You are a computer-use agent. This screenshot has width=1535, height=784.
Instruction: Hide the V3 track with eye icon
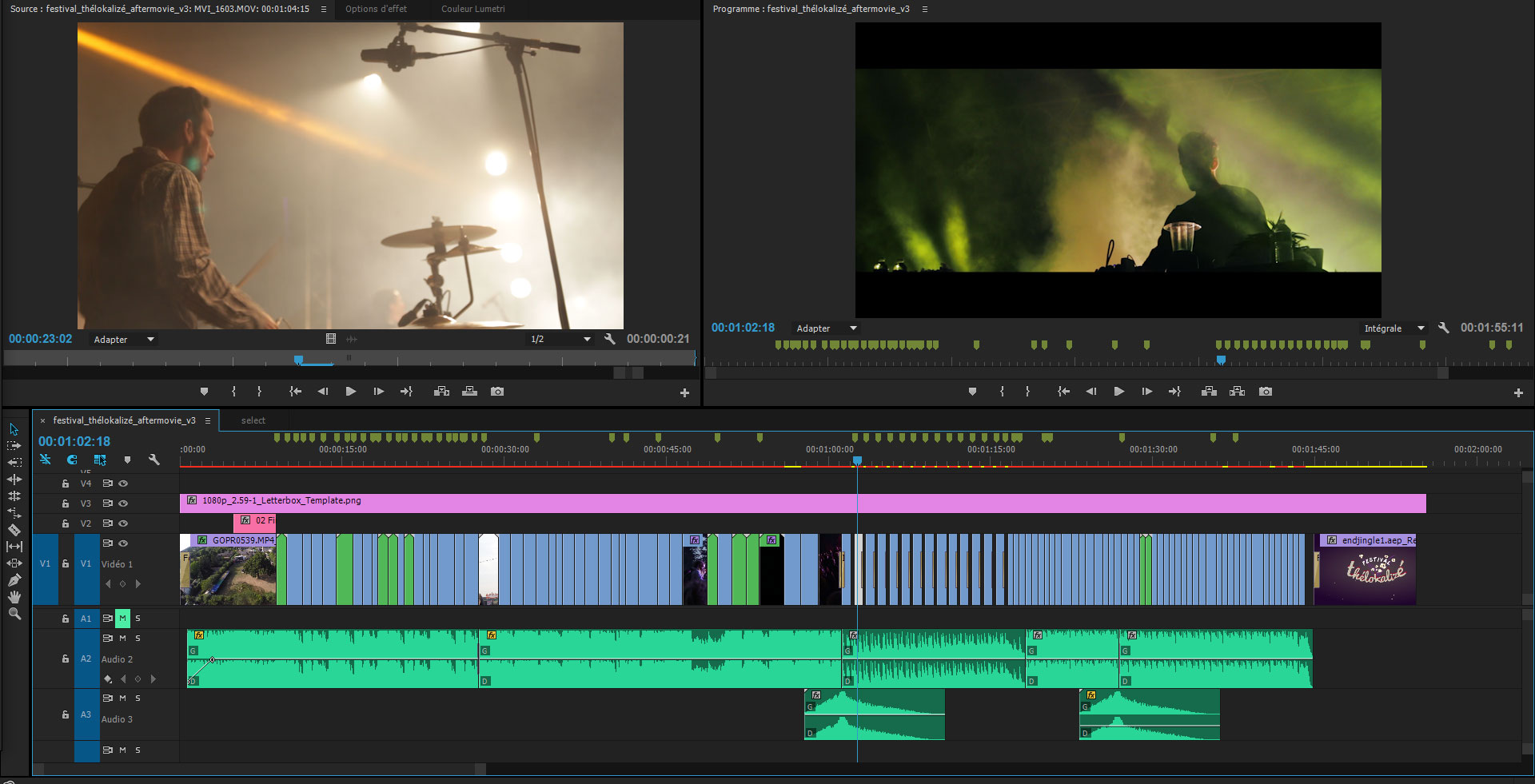coord(123,503)
